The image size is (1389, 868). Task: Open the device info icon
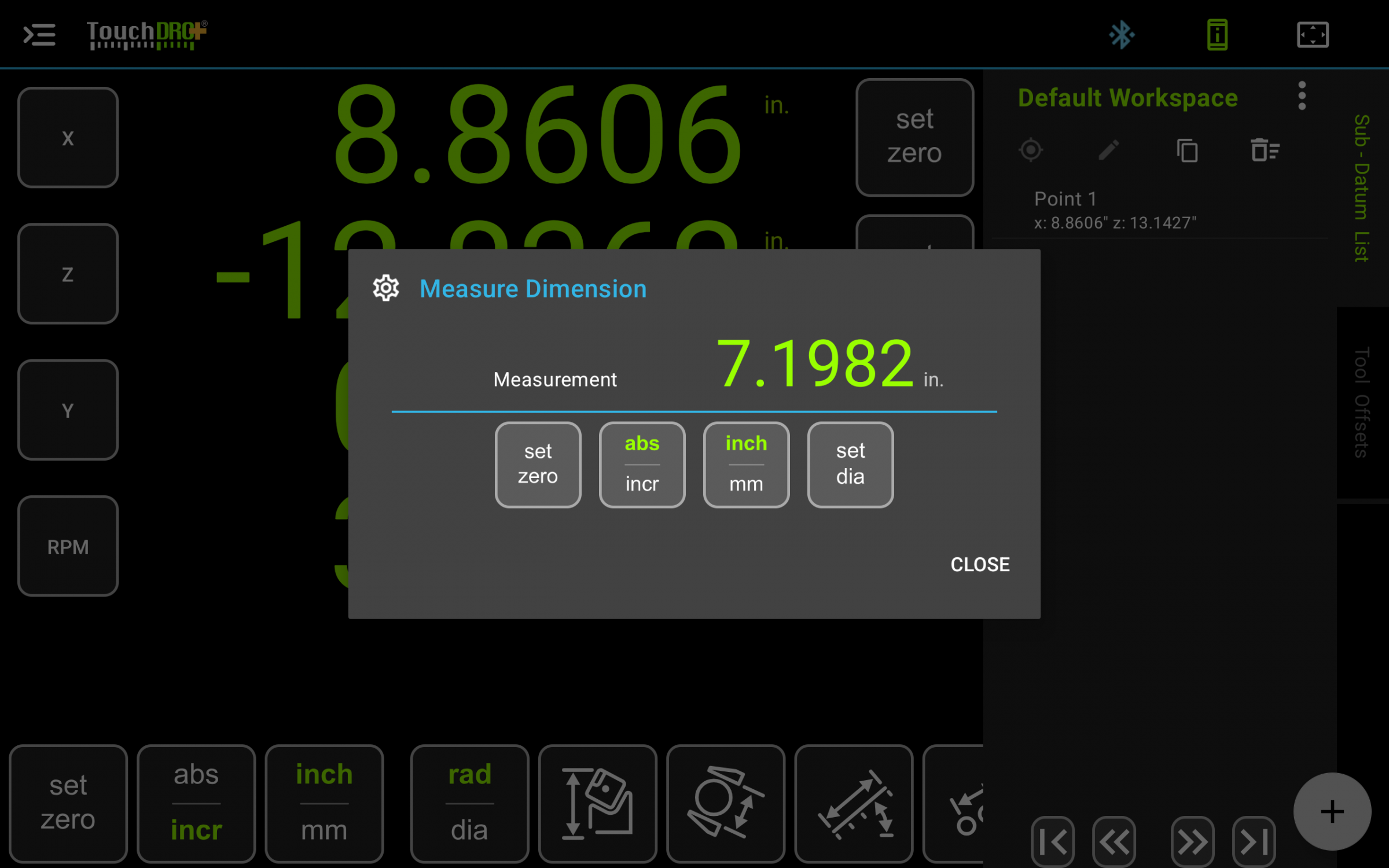(1217, 35)
